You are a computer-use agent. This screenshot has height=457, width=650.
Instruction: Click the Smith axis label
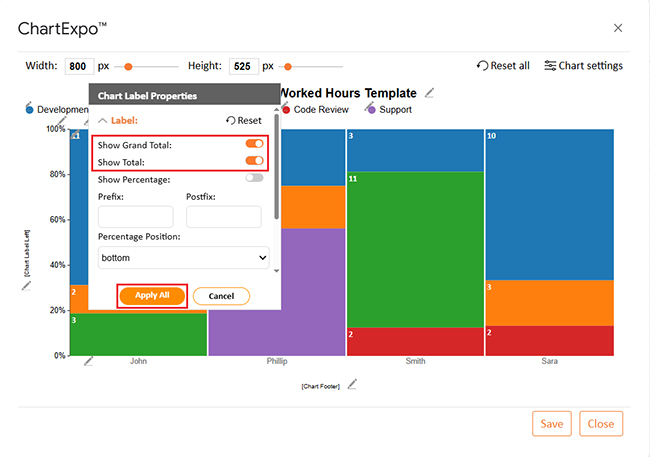(415, 361)
